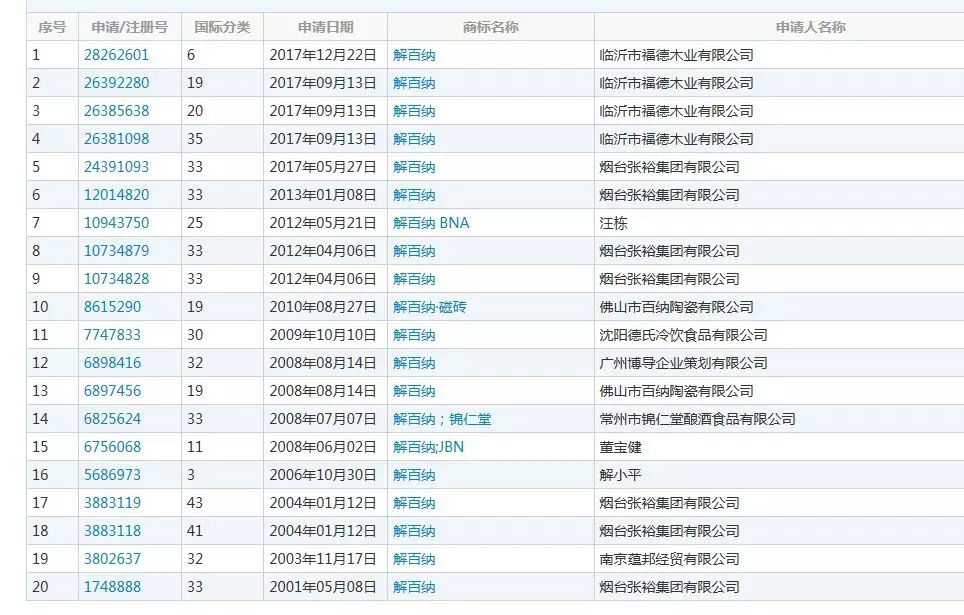The image size is (964, 615).
Task: Click the 申请/注册号 column header
Action: (130, 27)
